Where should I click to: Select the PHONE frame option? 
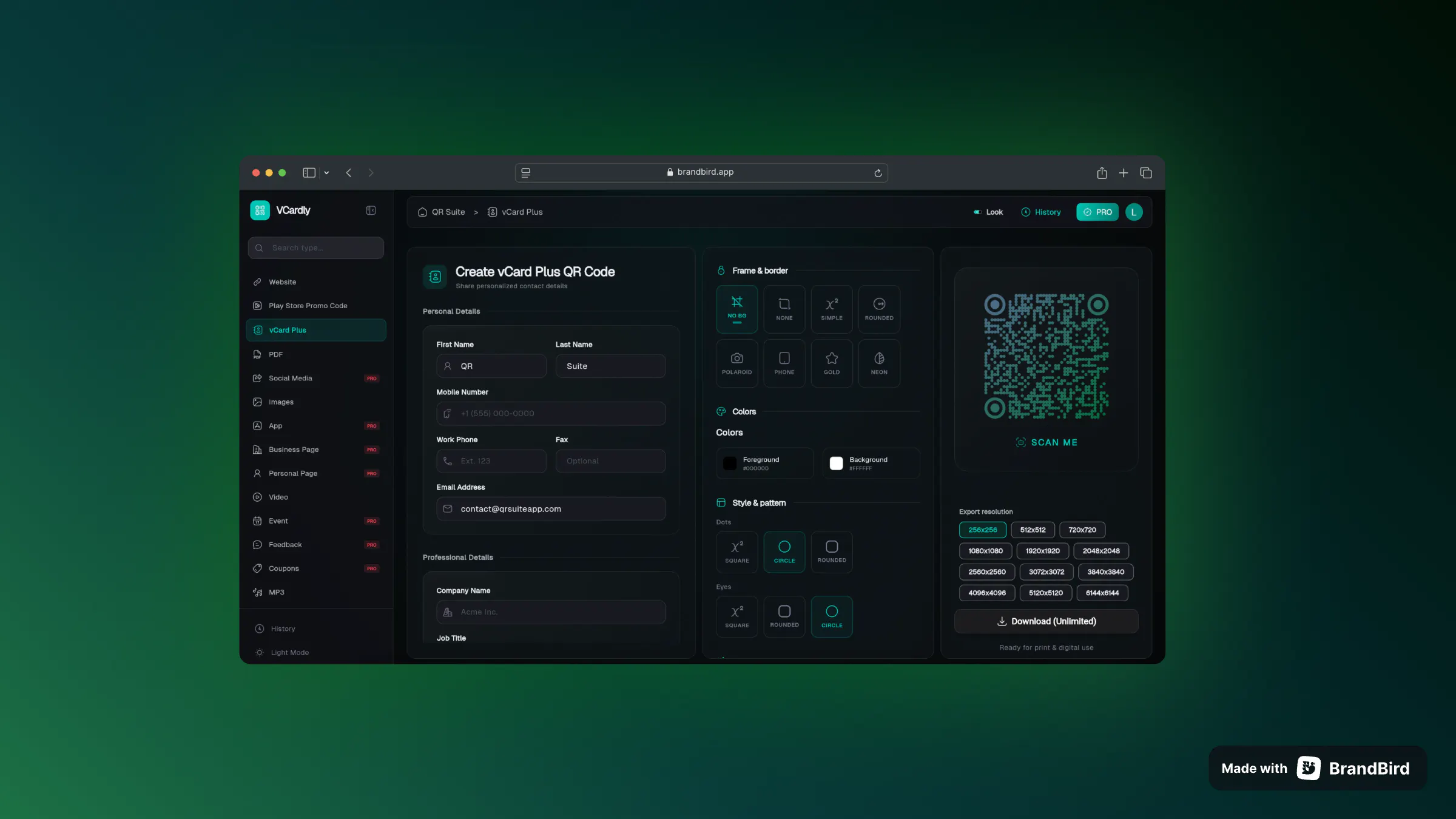(784, 363)
